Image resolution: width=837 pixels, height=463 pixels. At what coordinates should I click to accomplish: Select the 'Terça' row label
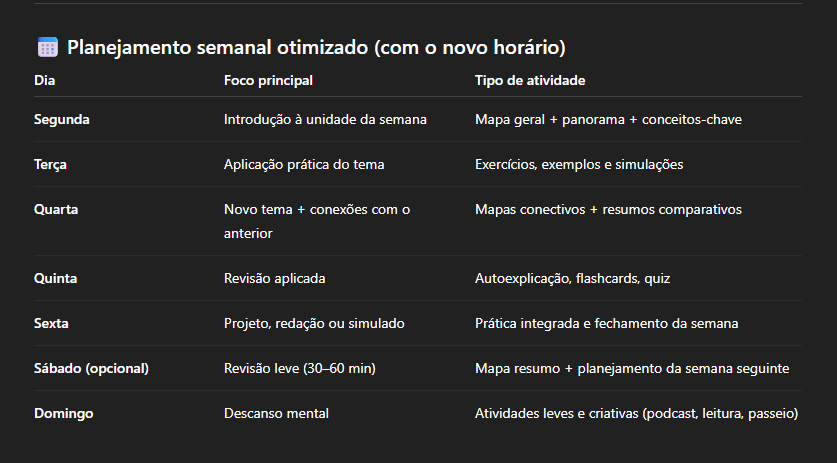pyautogui.click(x=50, y=164)
